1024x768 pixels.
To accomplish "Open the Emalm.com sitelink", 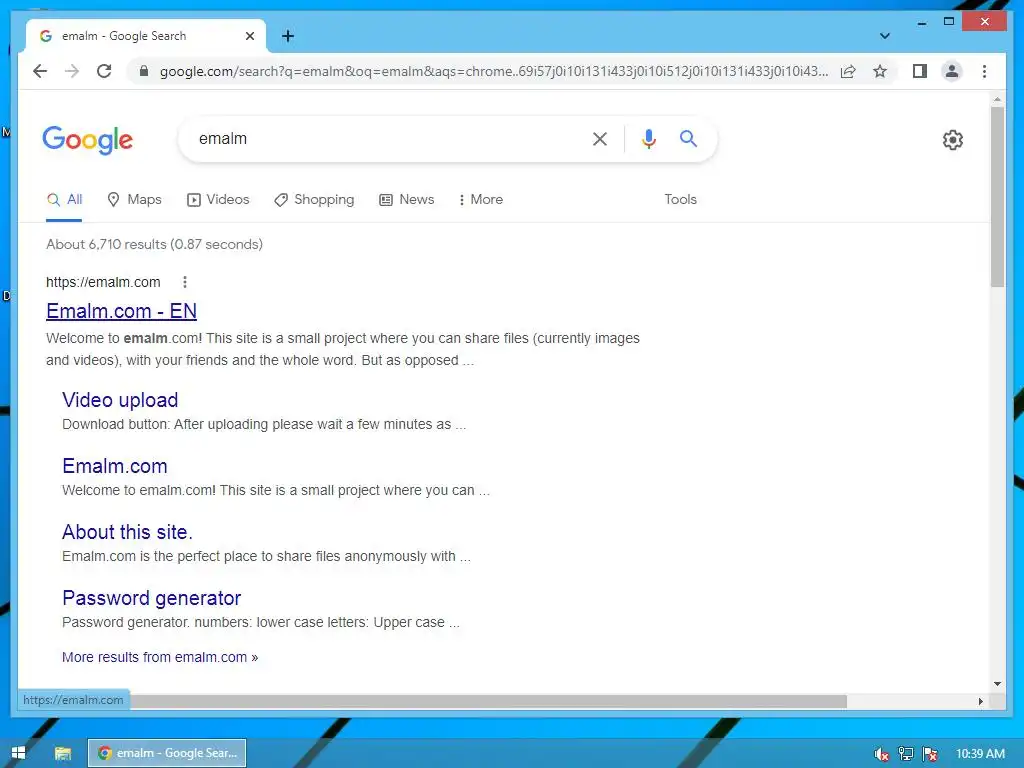I will 115,466.
